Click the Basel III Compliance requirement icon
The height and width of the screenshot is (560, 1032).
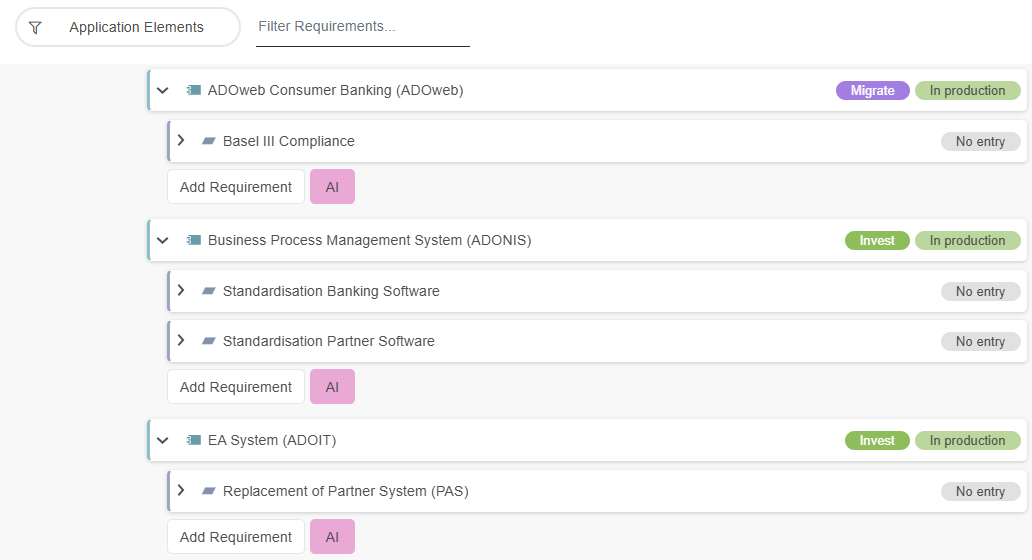point(208,141)
